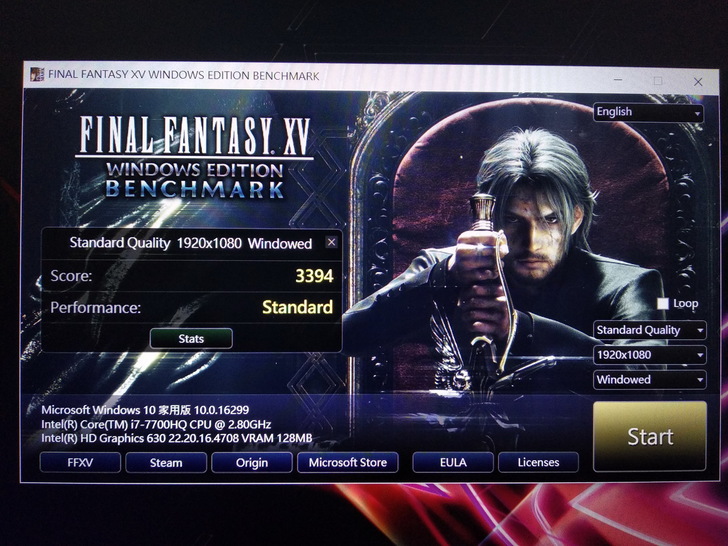
Task: Minimize the benchmark window
Action: click(x=618, y=80)
